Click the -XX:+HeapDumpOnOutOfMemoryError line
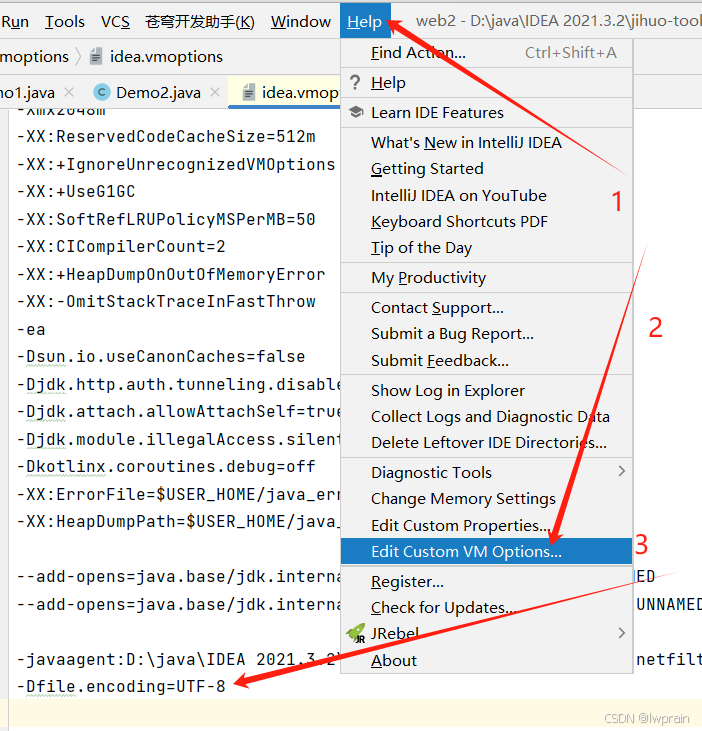Viewport: 702px width, 731px height. pyautogui.click(x=171, y=274)
